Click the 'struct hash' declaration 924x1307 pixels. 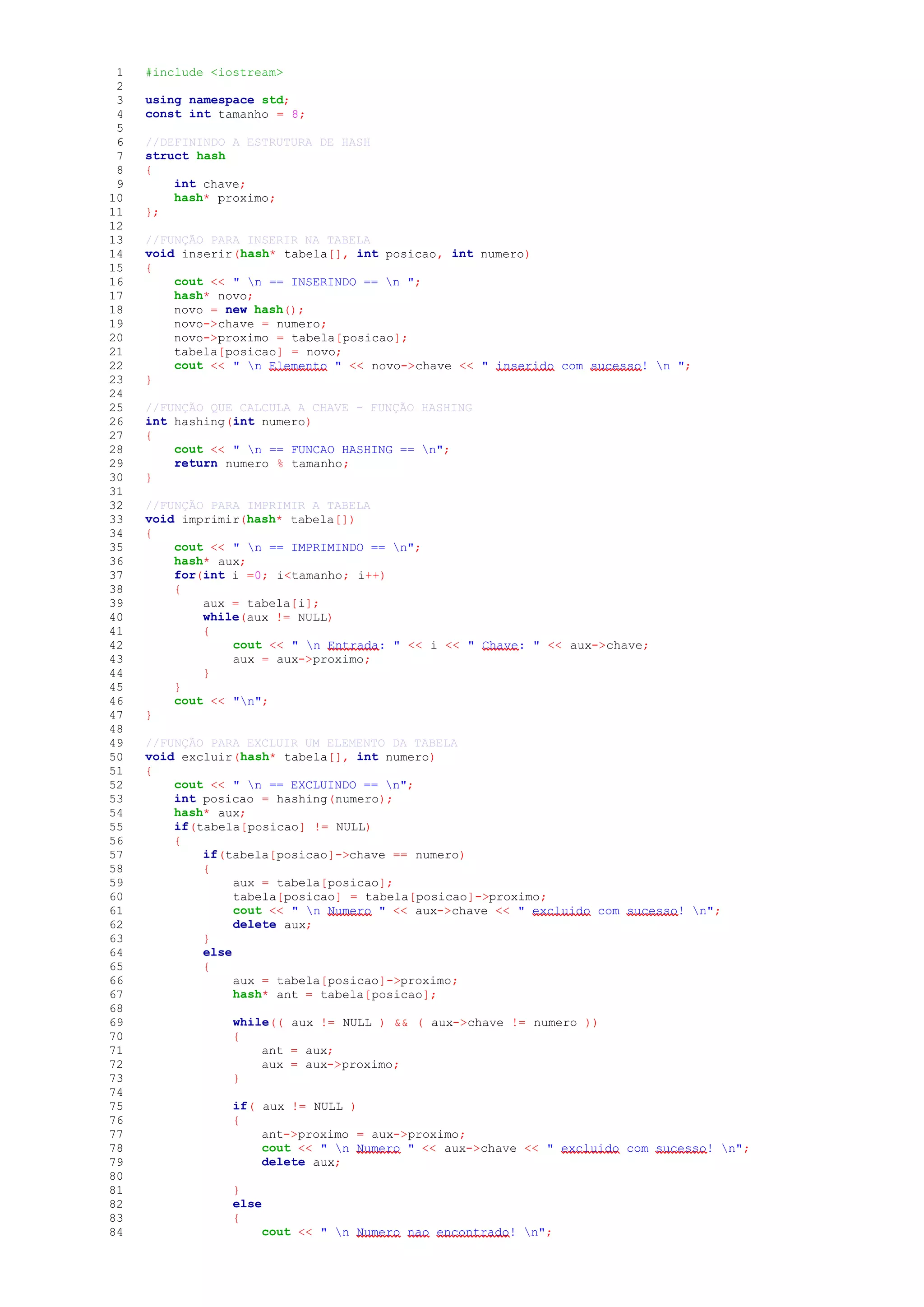coord(185,156)
